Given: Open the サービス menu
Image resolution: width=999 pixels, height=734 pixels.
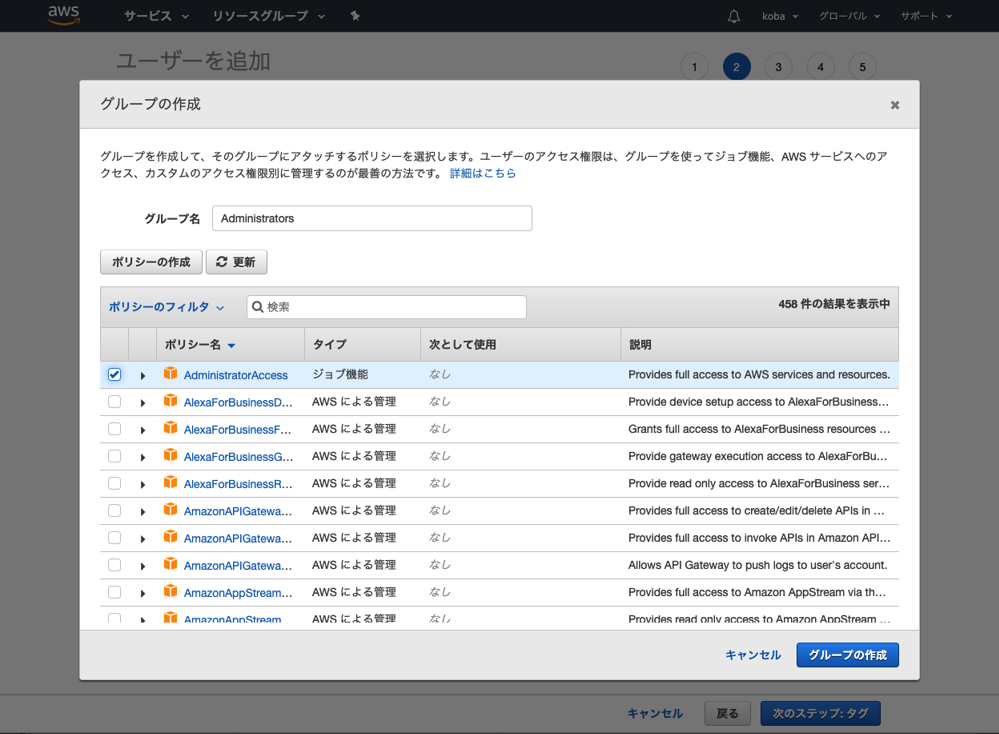Looking at the screenshot, I should click(x=156, y=16).
